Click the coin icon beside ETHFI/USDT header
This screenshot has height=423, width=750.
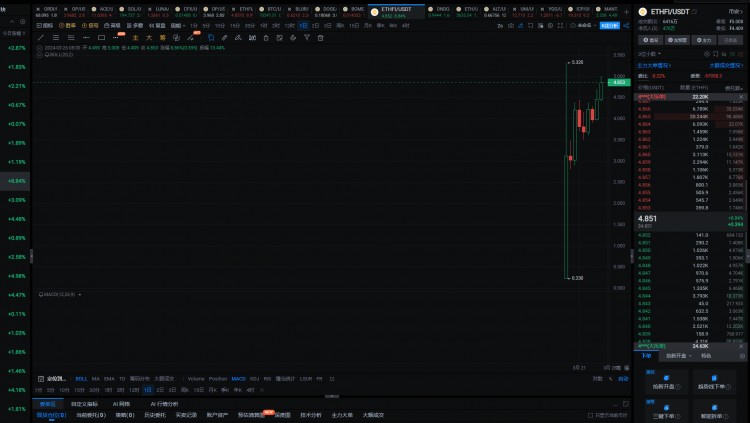click(641, 11)
